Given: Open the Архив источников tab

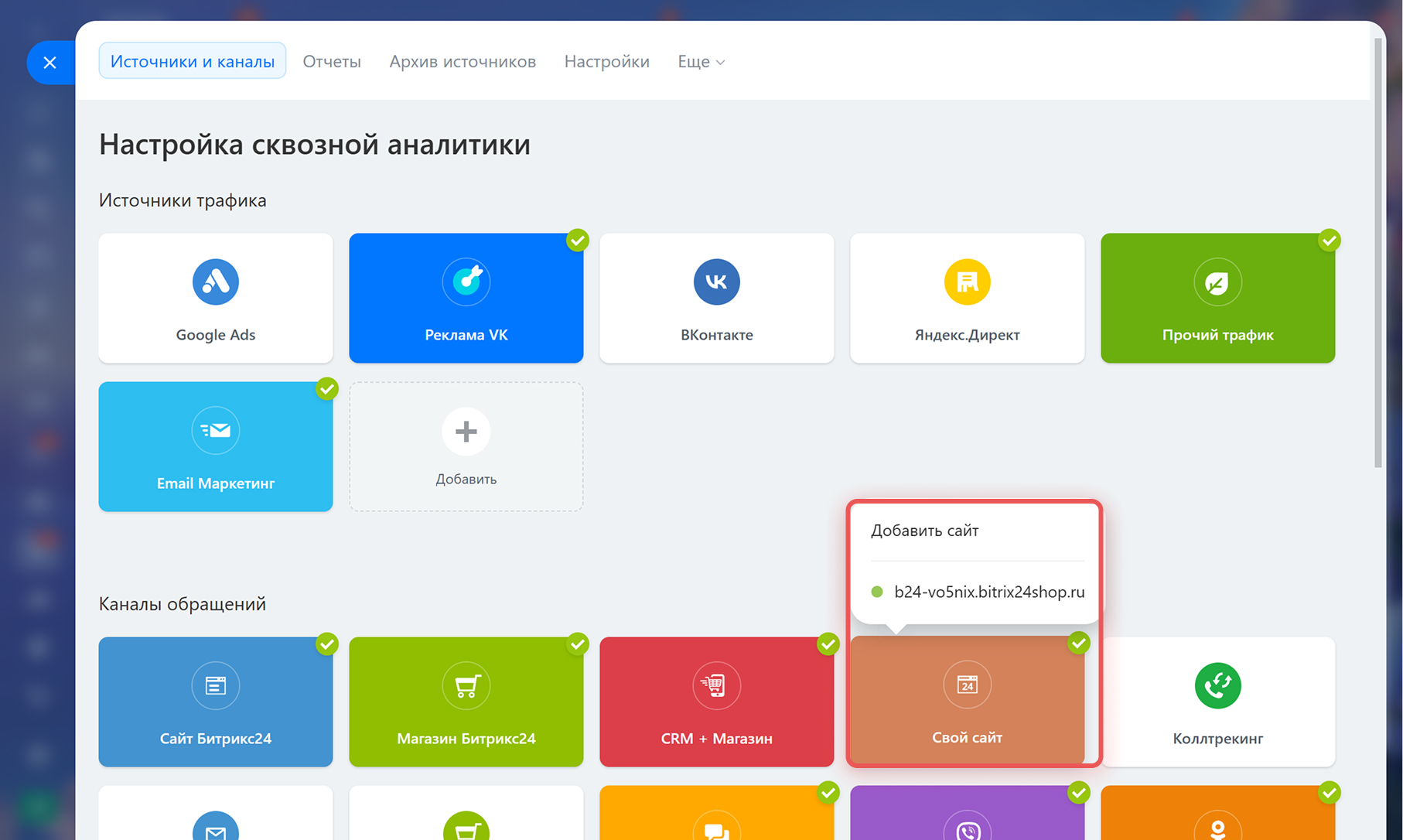Looking at the screenshot, I should pos(463,62).
